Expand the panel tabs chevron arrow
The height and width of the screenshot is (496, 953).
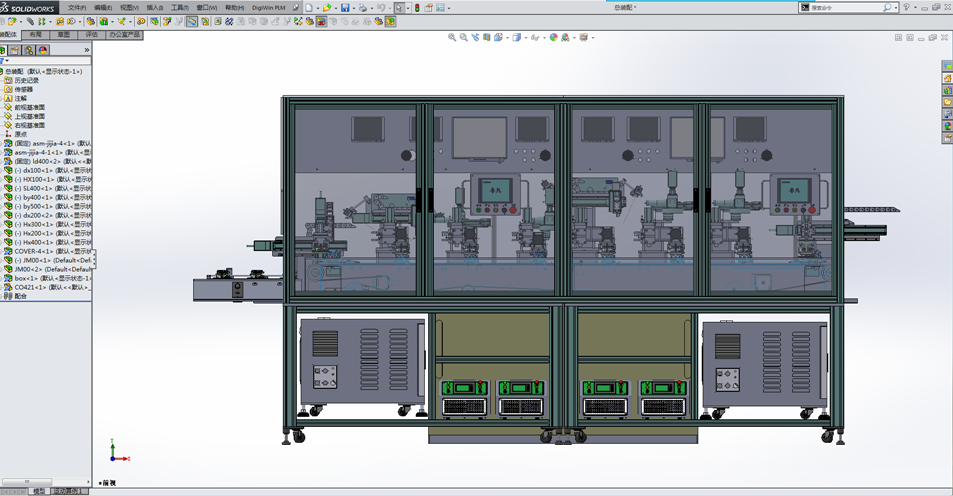pos(86,50)
